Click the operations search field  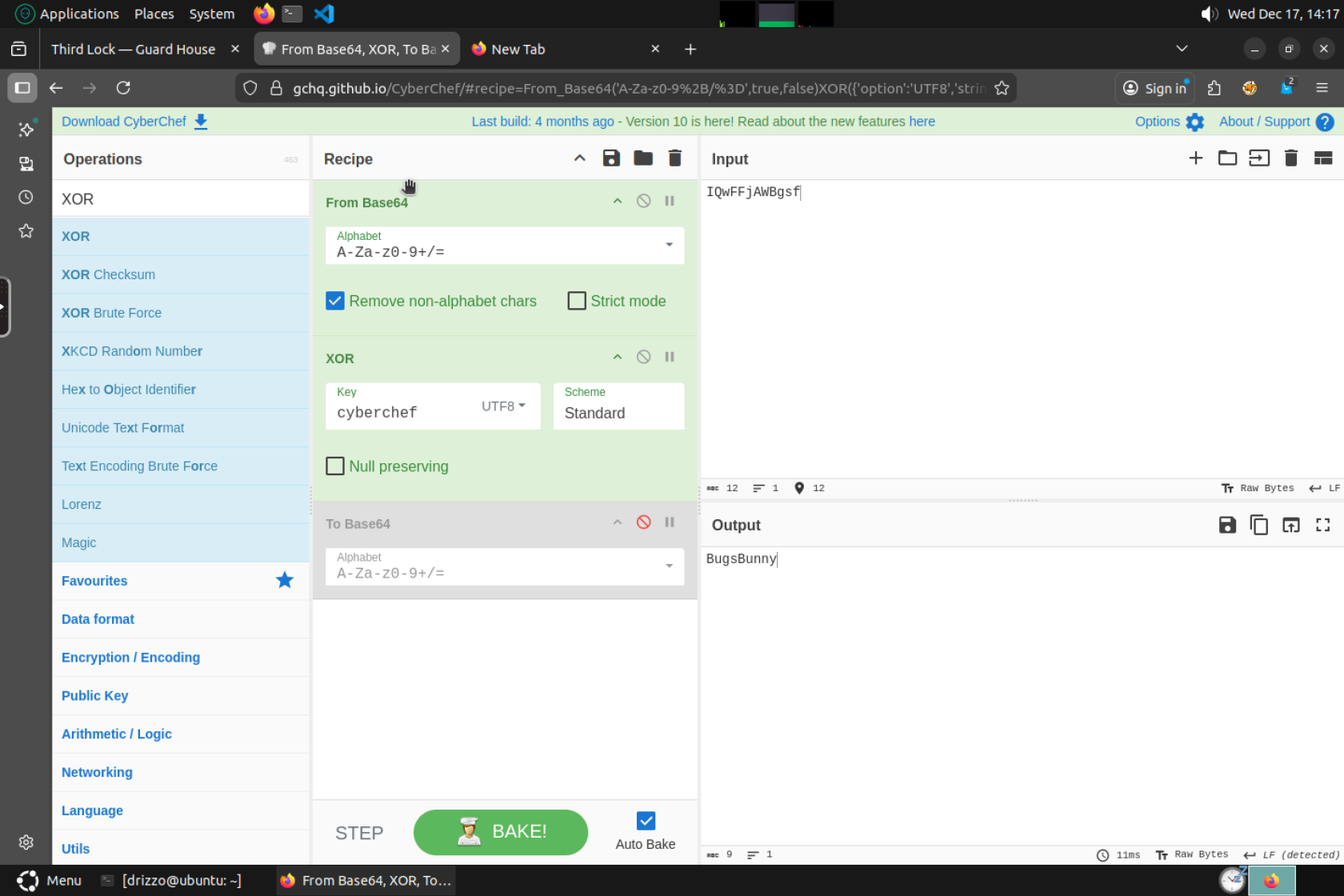[x=181, y=198]
